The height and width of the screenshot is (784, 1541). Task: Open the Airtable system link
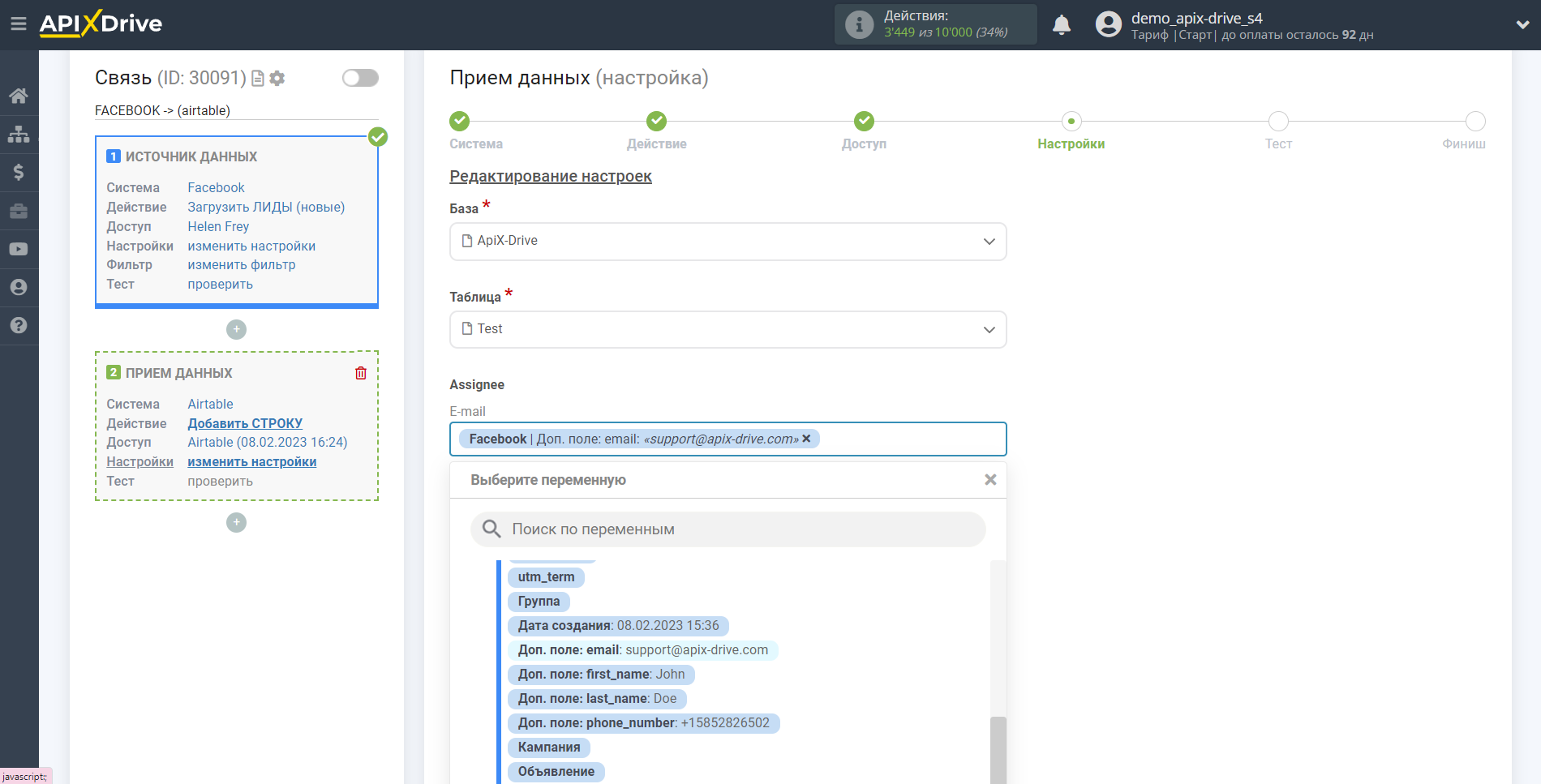pyautogui.click(x=210, y=404)
